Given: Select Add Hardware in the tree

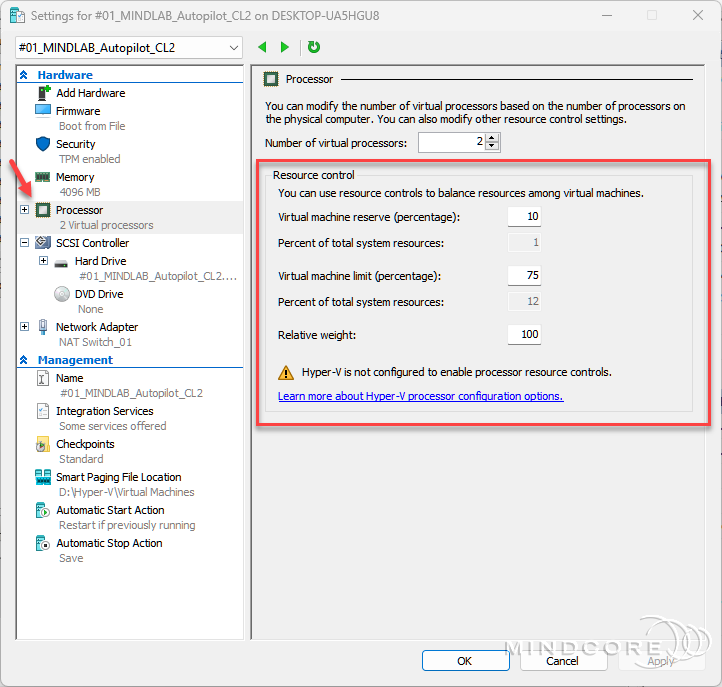Looking at the screenshot, I should (x=90, y=93).
